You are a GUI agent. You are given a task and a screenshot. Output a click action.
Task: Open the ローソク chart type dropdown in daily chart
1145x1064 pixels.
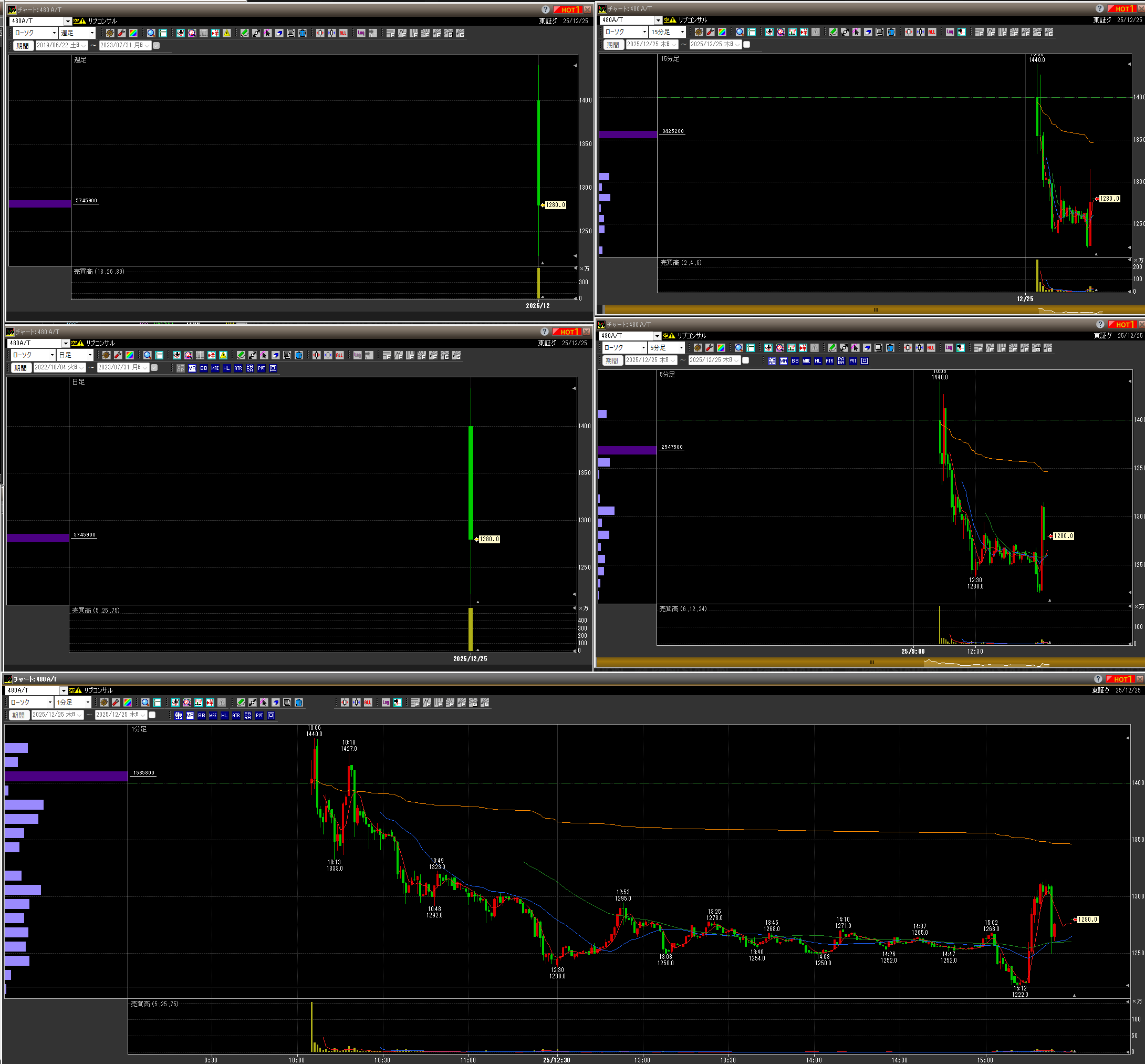(x=34, y=355)
